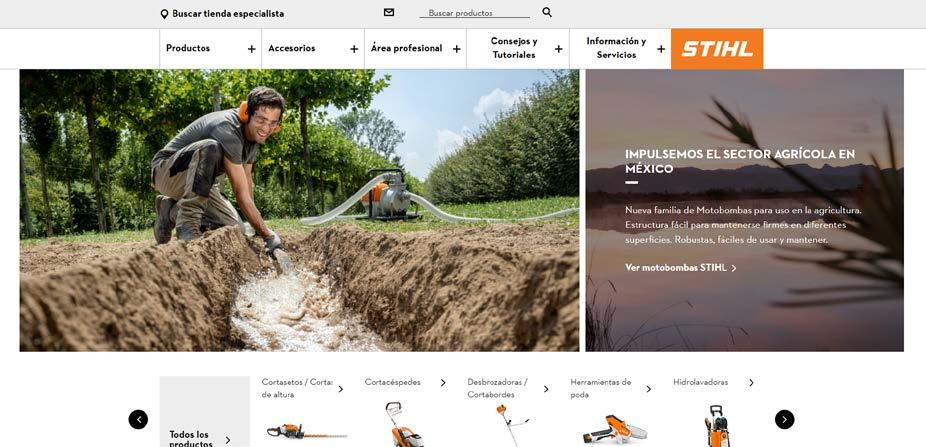Image resolution: width=926 pixels, height=447 pixels.
Task: Click the chevron next to Hidrolavadoras
Action: coord(751,383)
